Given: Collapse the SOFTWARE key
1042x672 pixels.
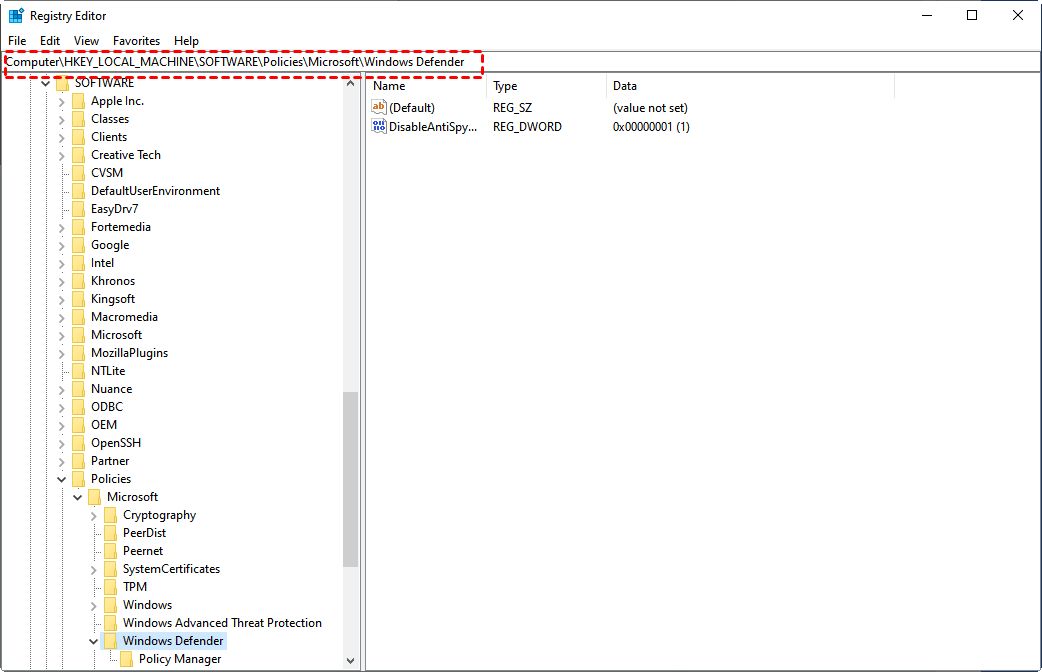Looking at the screenshot, I should tap(46, 83).
